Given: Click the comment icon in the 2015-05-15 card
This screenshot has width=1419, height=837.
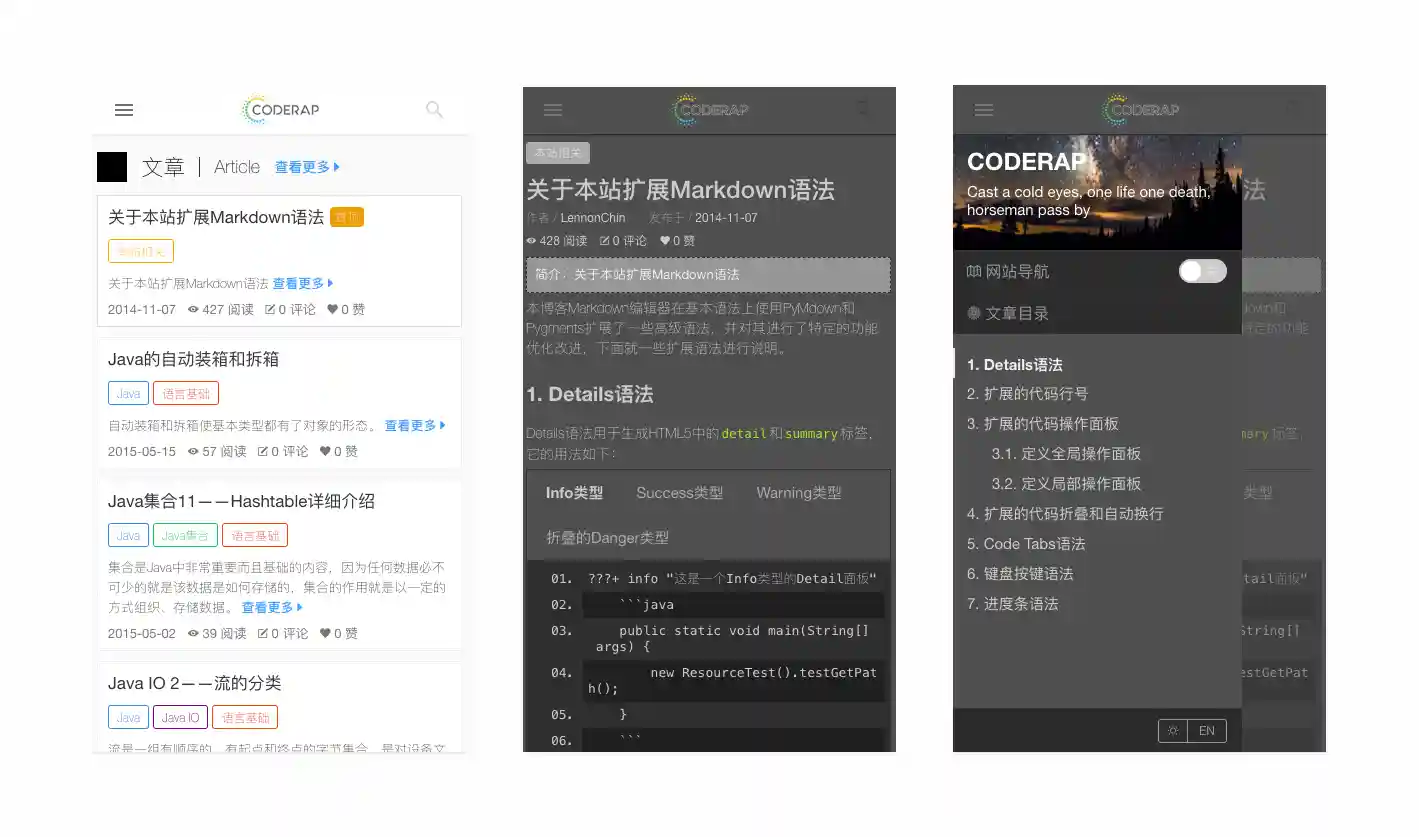Looking at the screenshot, I should [263, 452].
